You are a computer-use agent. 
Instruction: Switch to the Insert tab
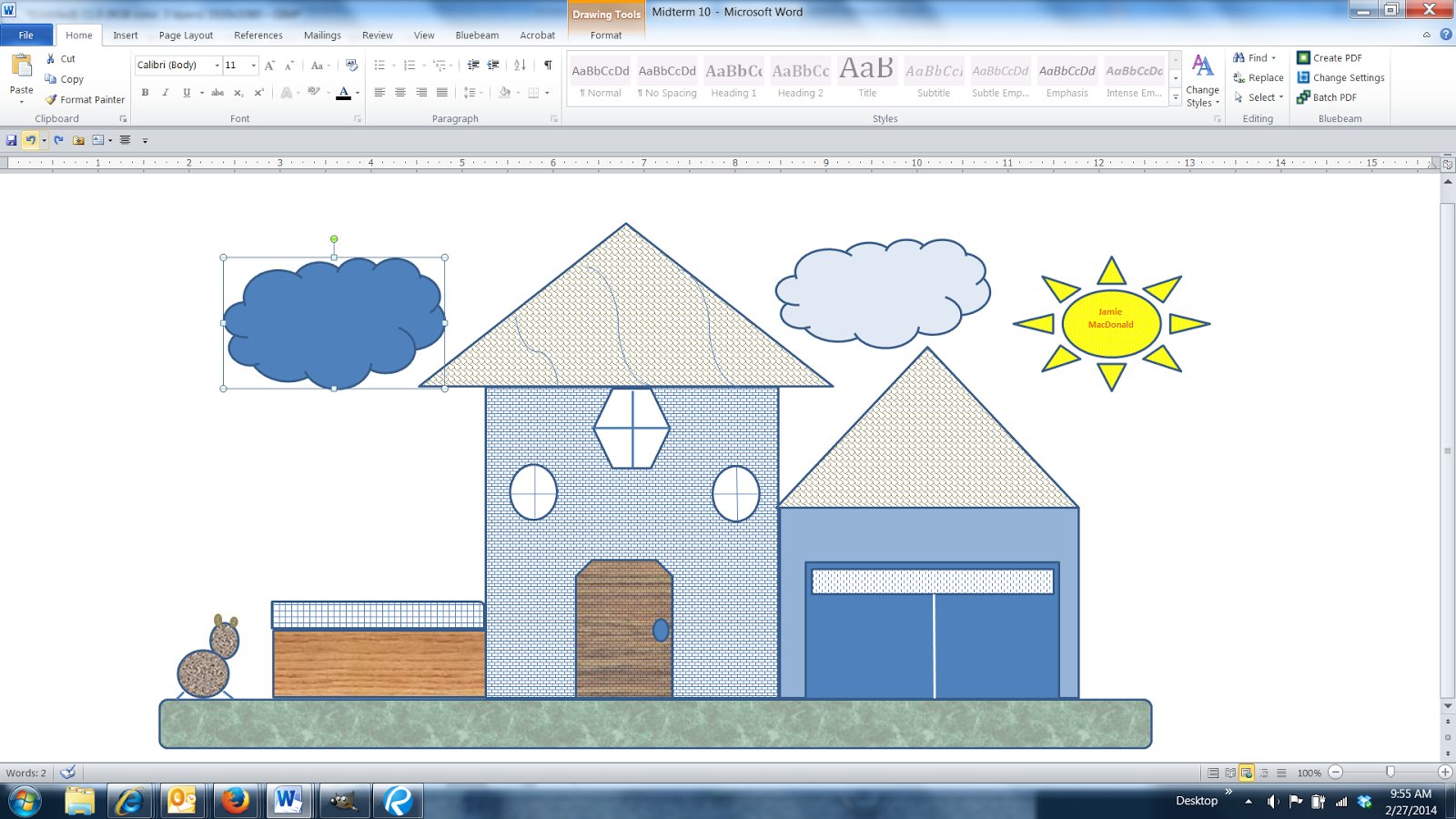[126, 35]
